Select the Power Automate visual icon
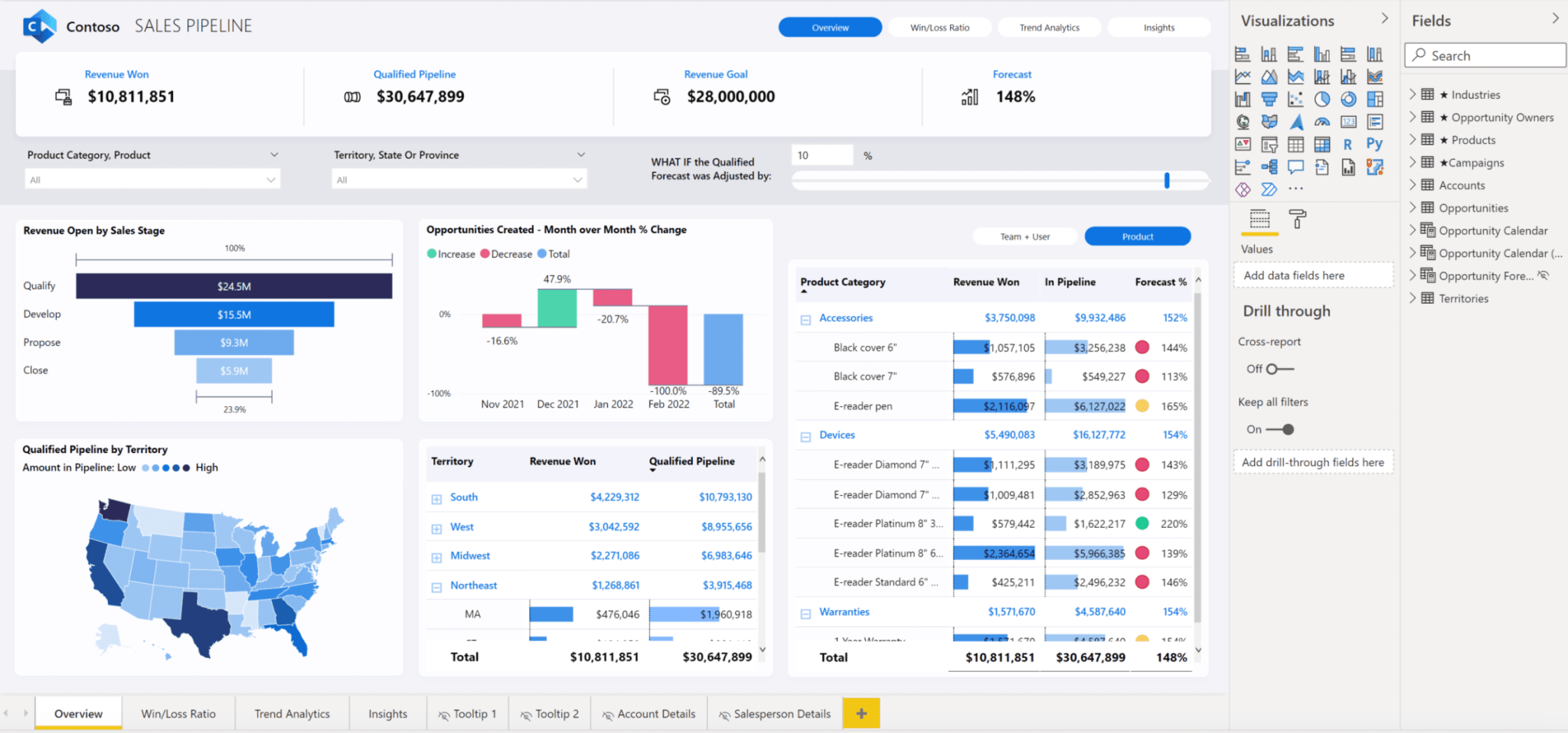Screen dimensions: 1568x733 [x=1269, y=189]
